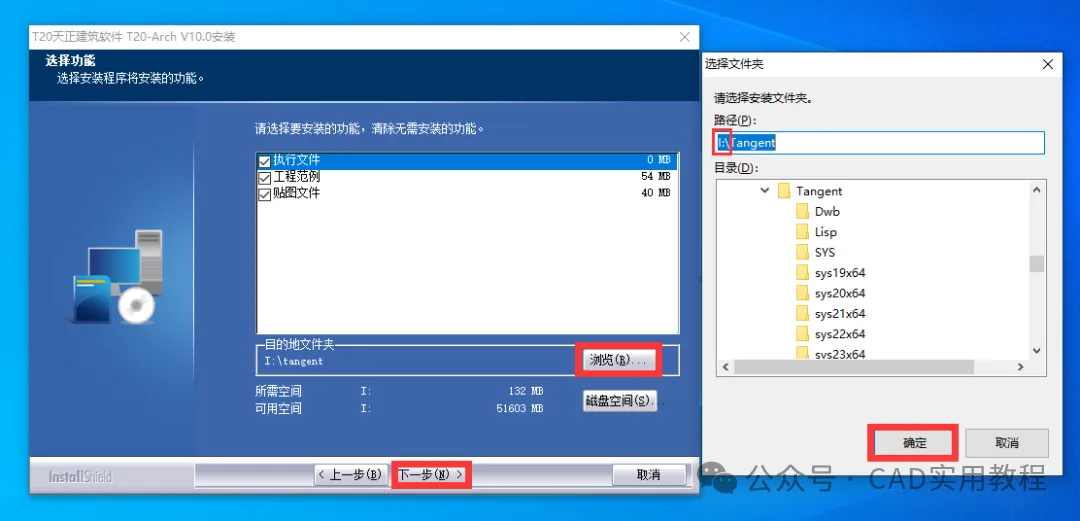1080x521 pixels.
Task: Toggle the 工程范例 checkbox
Action: tap(264, 178)
